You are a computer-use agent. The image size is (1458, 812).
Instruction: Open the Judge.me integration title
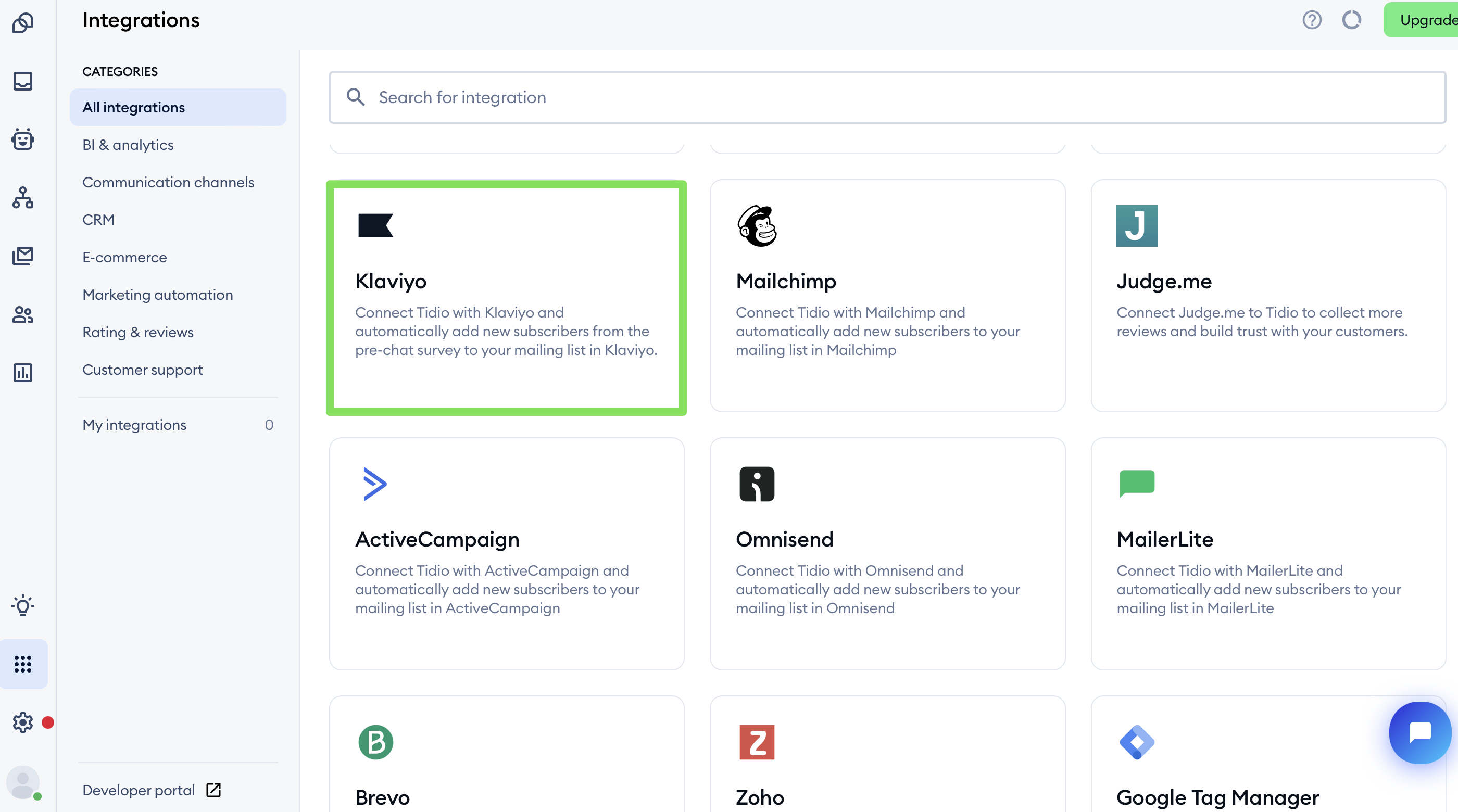coord(1164,281)
